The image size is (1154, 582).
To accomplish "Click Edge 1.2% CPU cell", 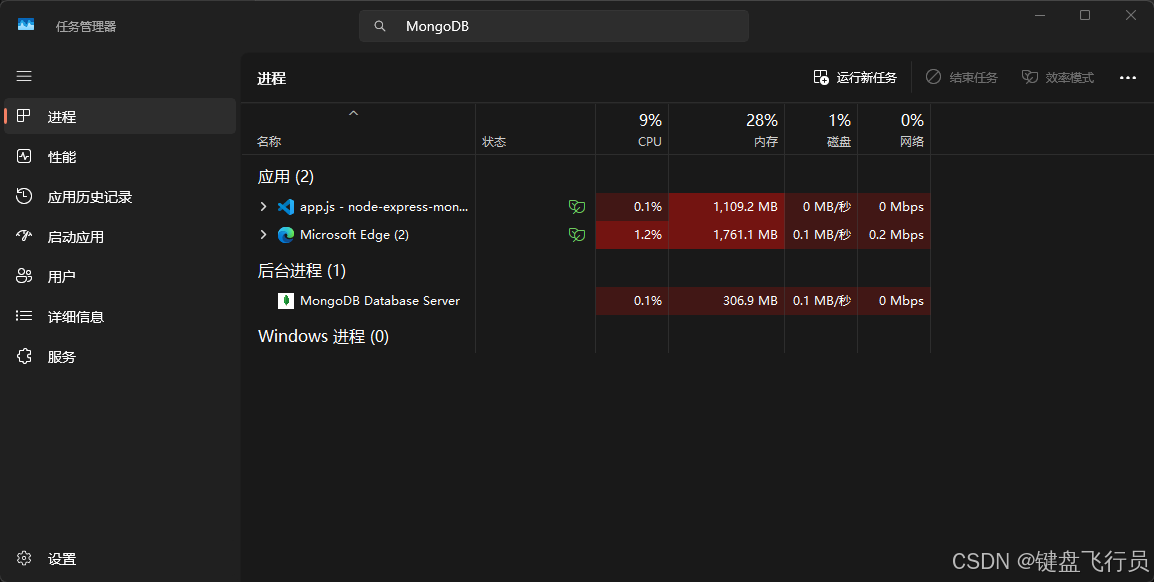I will pyautogui.click(x=631, y=235).
